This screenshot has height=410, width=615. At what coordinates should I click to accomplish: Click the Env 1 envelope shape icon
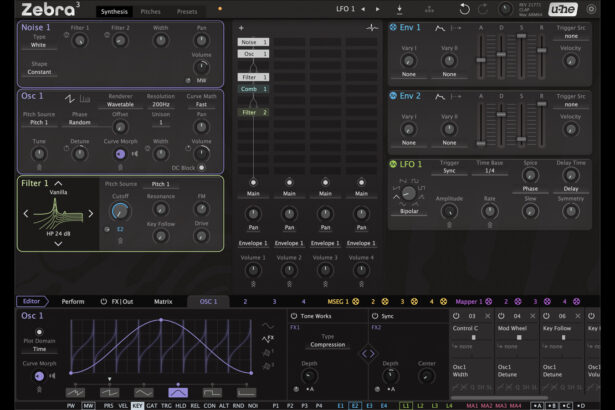(440, 28)
